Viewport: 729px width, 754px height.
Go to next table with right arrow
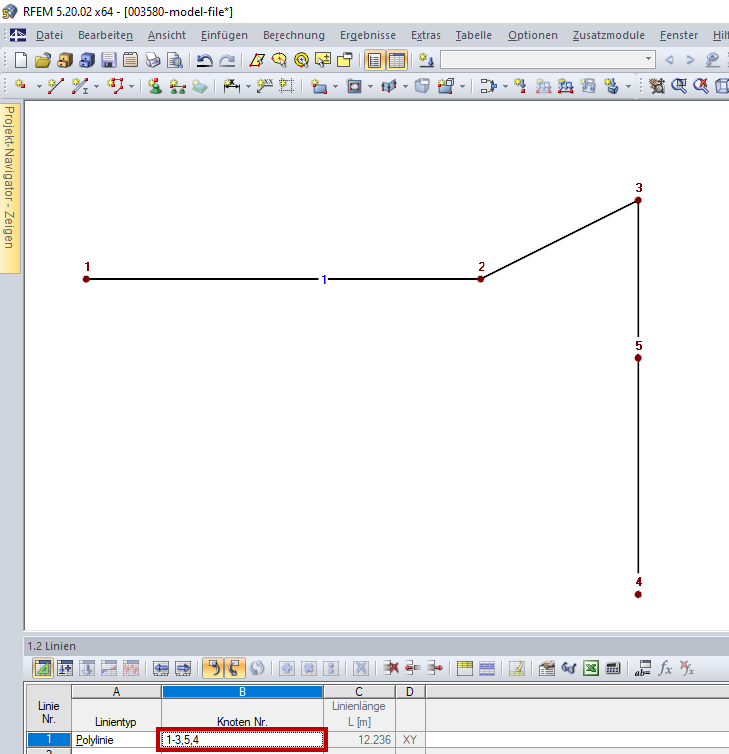183,668
